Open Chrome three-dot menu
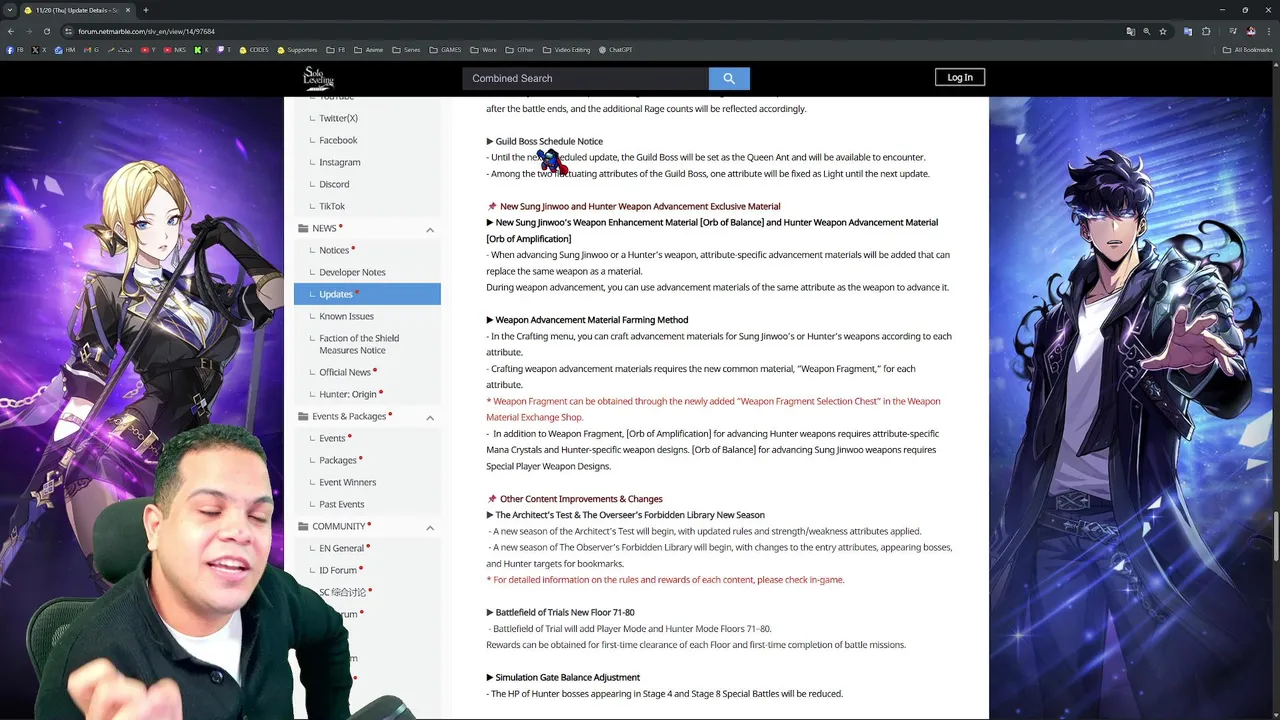The width and height of the screenshot is (1280, 720). pyautogui.click(x=1269, y=31)
